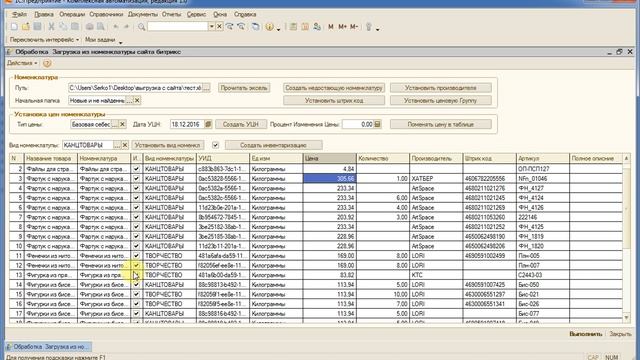The image size is (640, 360).
Task: Click the Прочитать эксель button
Action: point(244,88)
